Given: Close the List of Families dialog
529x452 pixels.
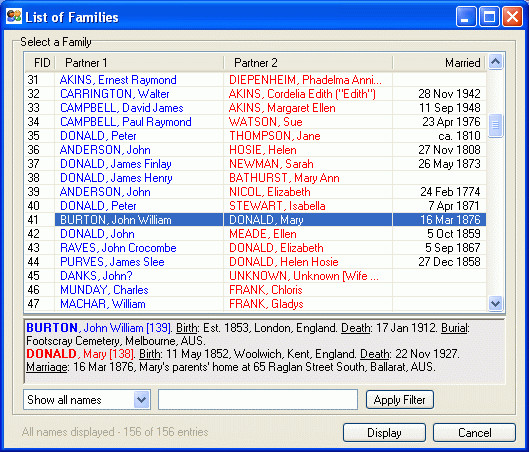Looking at the screenshot, I should [512, 17].
